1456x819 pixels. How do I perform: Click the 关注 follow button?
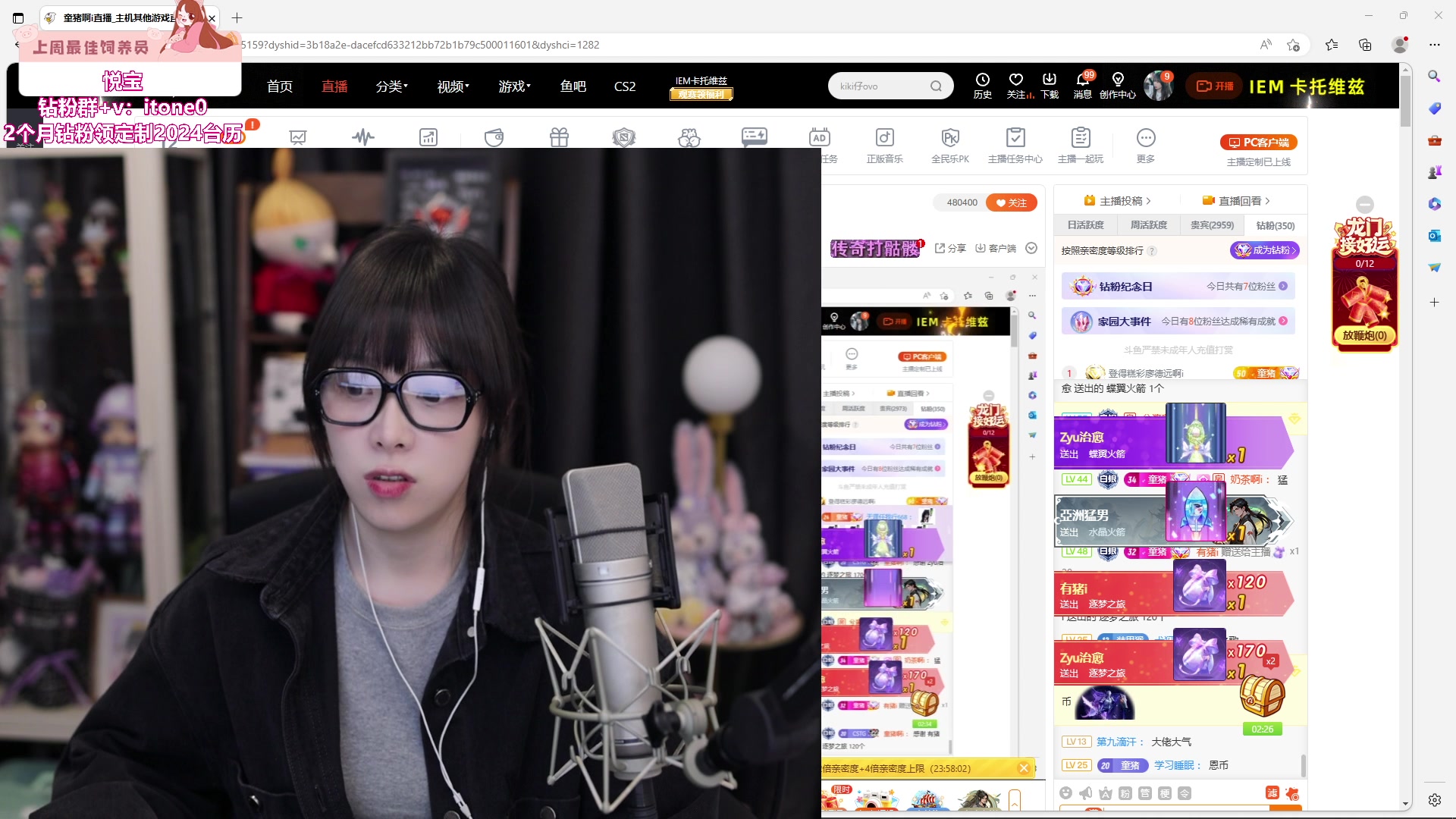[x=1012, y=202]
